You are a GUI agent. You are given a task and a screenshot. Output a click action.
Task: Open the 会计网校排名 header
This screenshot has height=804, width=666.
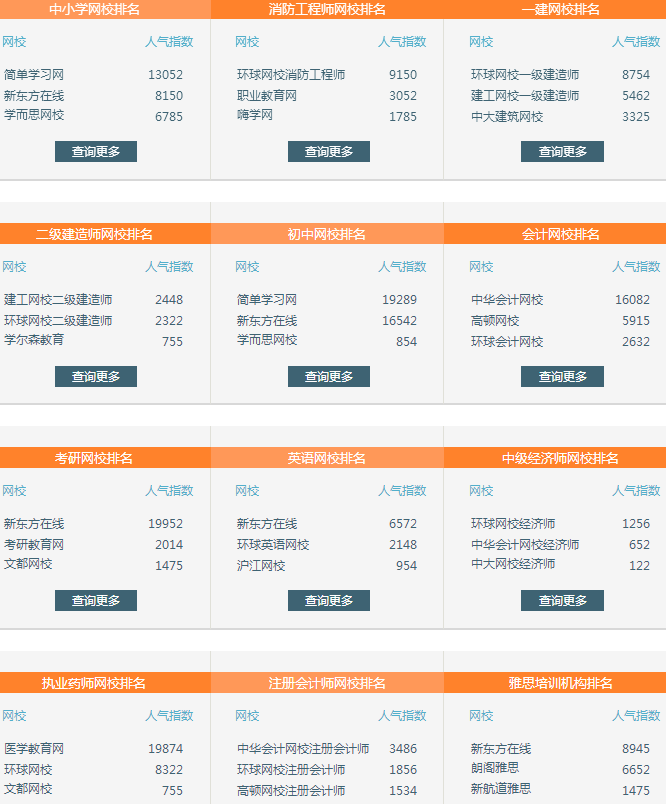560,234
